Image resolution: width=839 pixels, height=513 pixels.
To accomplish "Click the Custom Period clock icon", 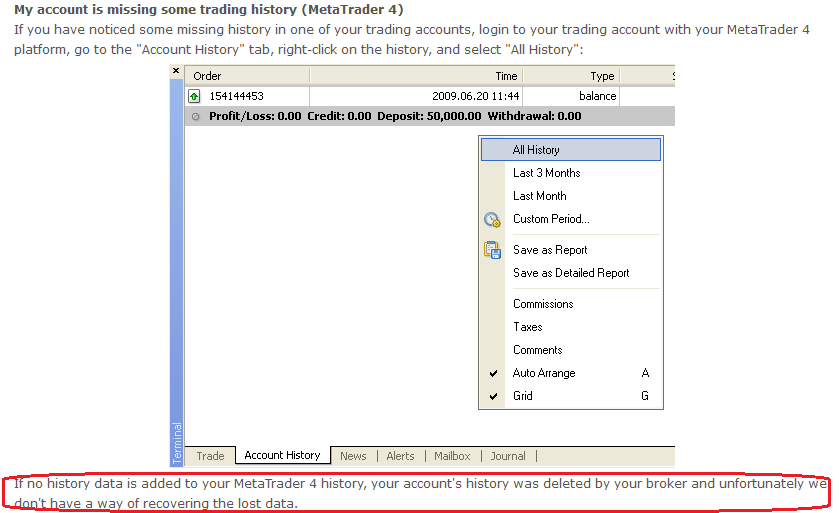I will coord(492,219).
